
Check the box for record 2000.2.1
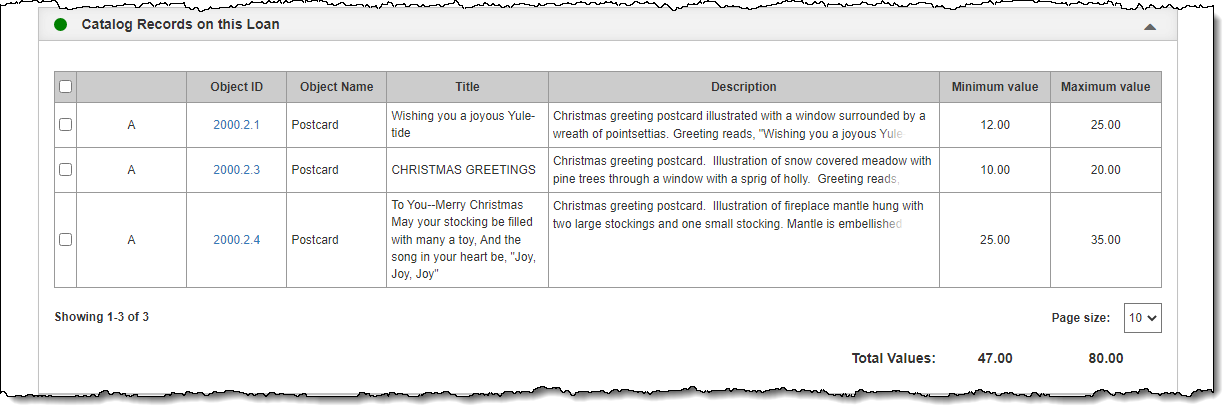tap(66, 125)
